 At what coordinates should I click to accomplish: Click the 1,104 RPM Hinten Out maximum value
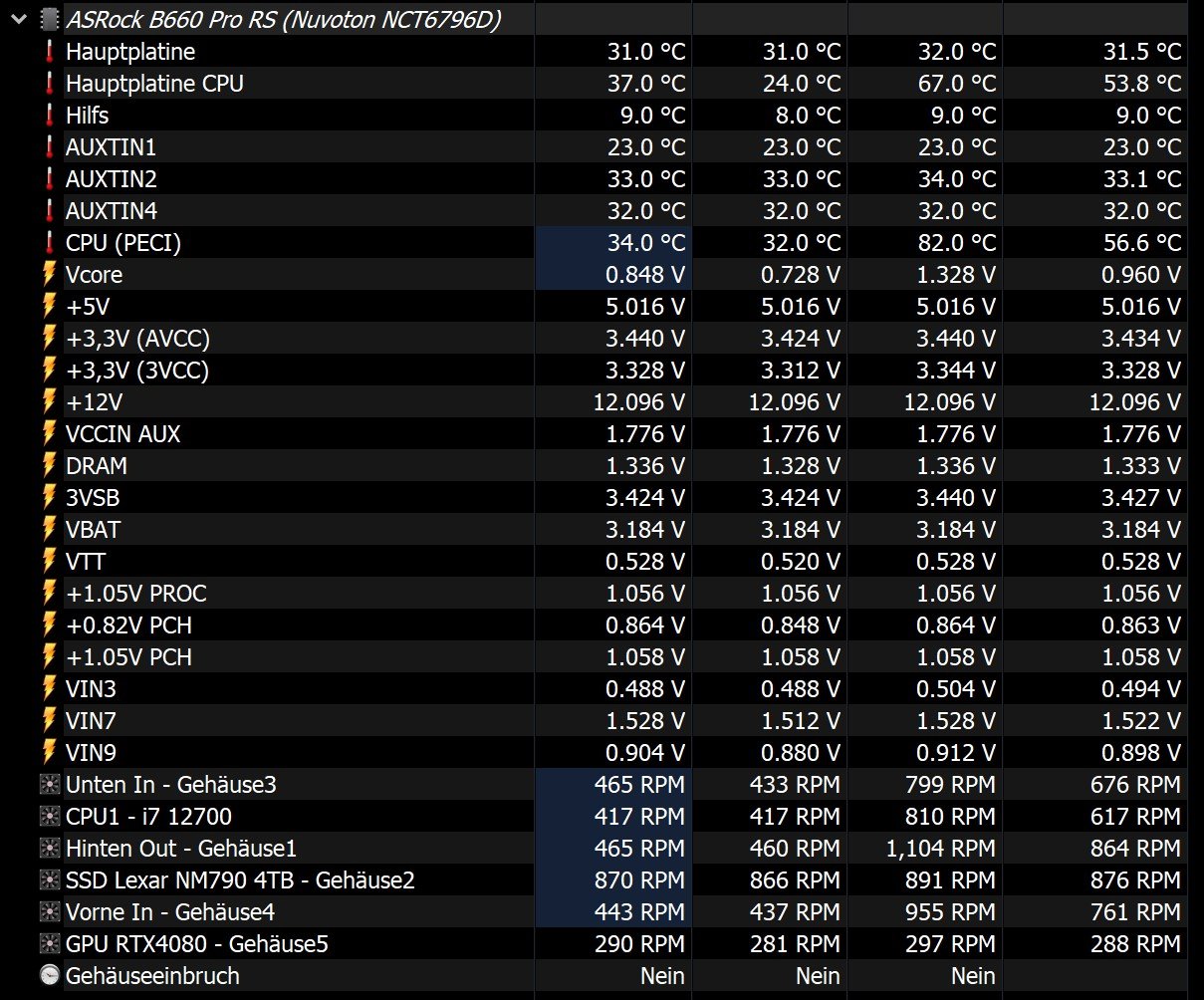[940, 849]
